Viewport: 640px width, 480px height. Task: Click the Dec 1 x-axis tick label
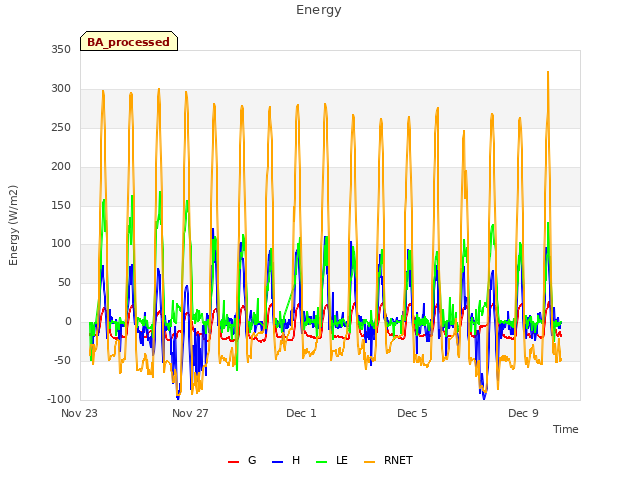pos(301,413)
